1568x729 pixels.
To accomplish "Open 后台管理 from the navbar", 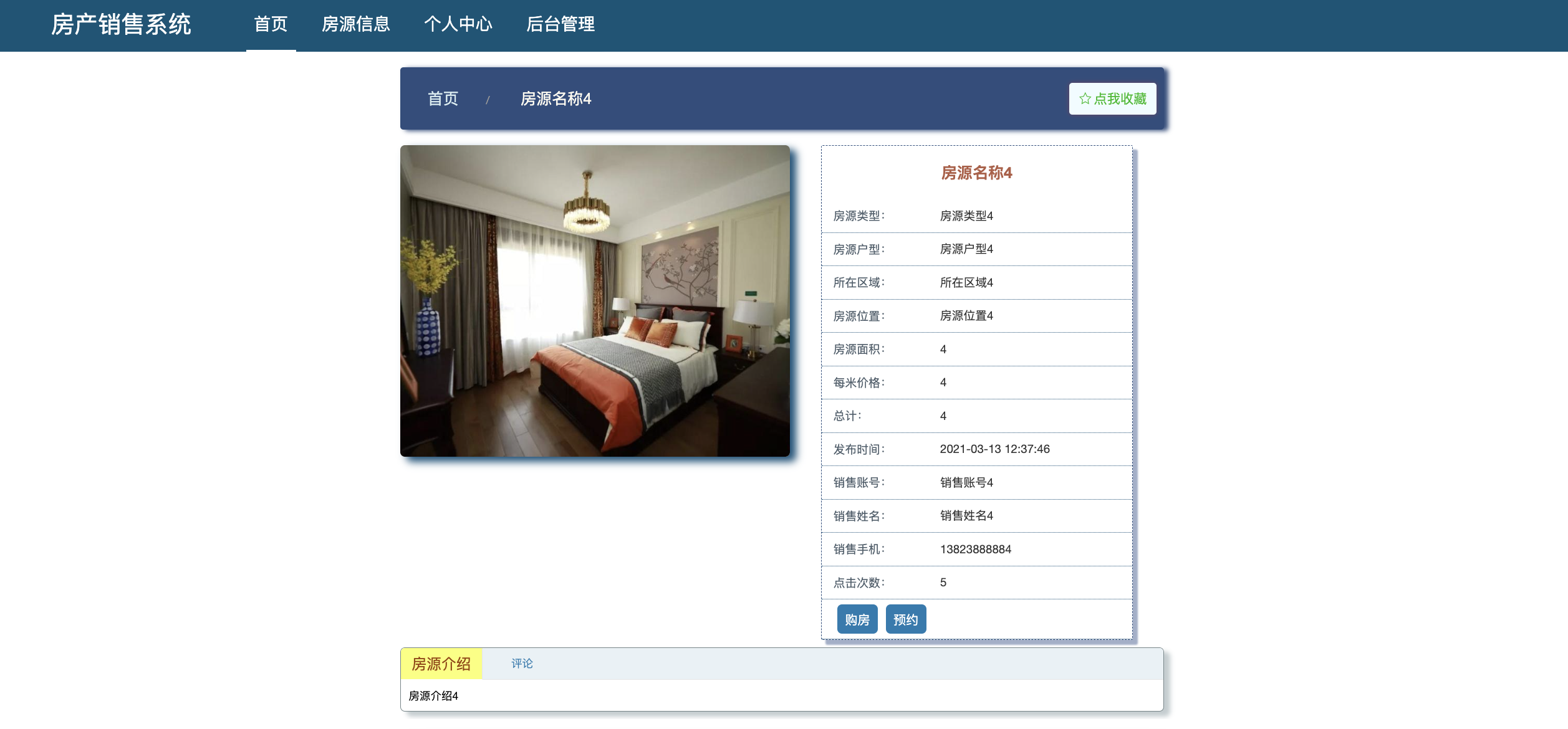I will click(560, 24).
